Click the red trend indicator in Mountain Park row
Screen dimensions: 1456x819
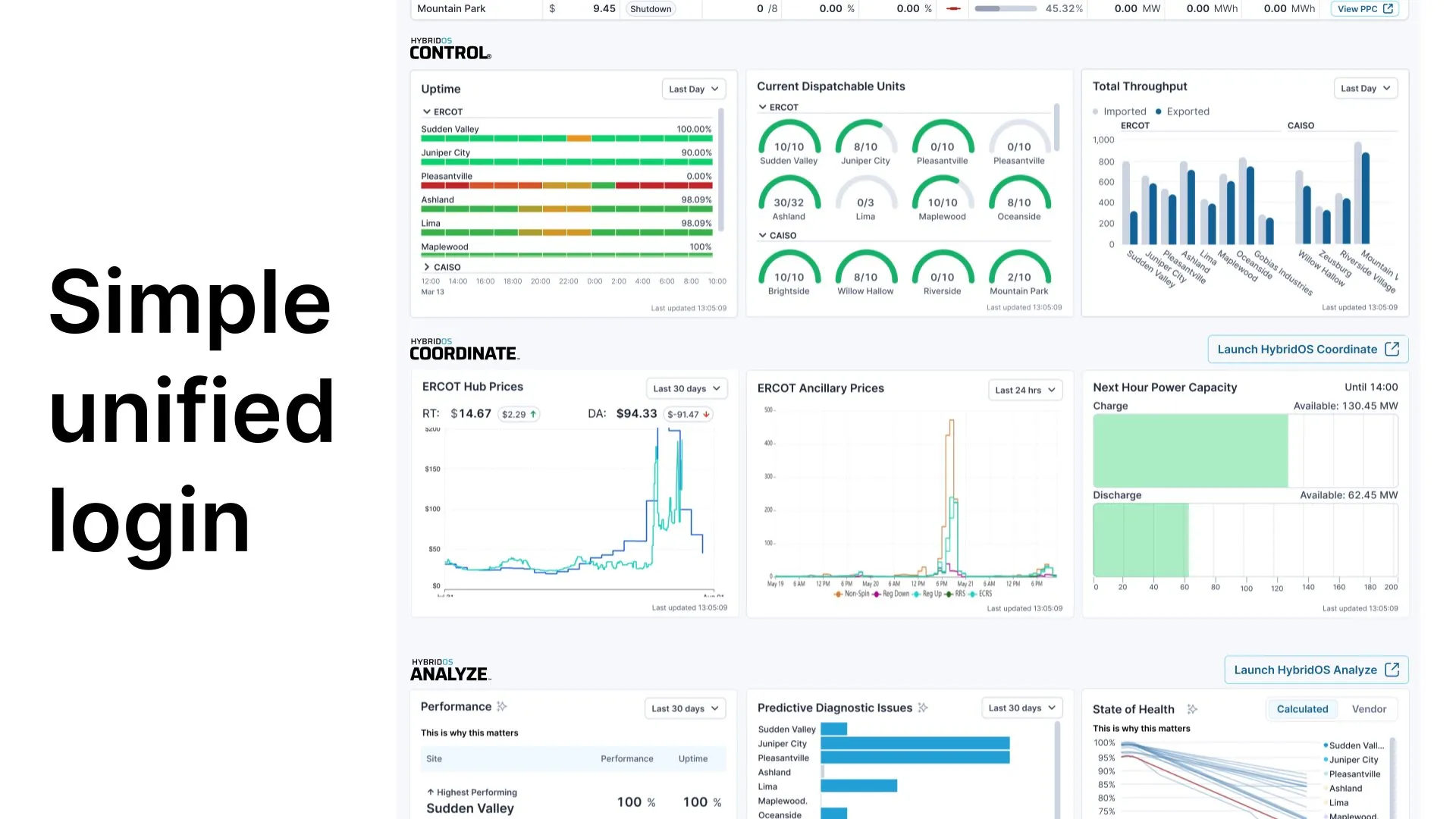(954, 8)
